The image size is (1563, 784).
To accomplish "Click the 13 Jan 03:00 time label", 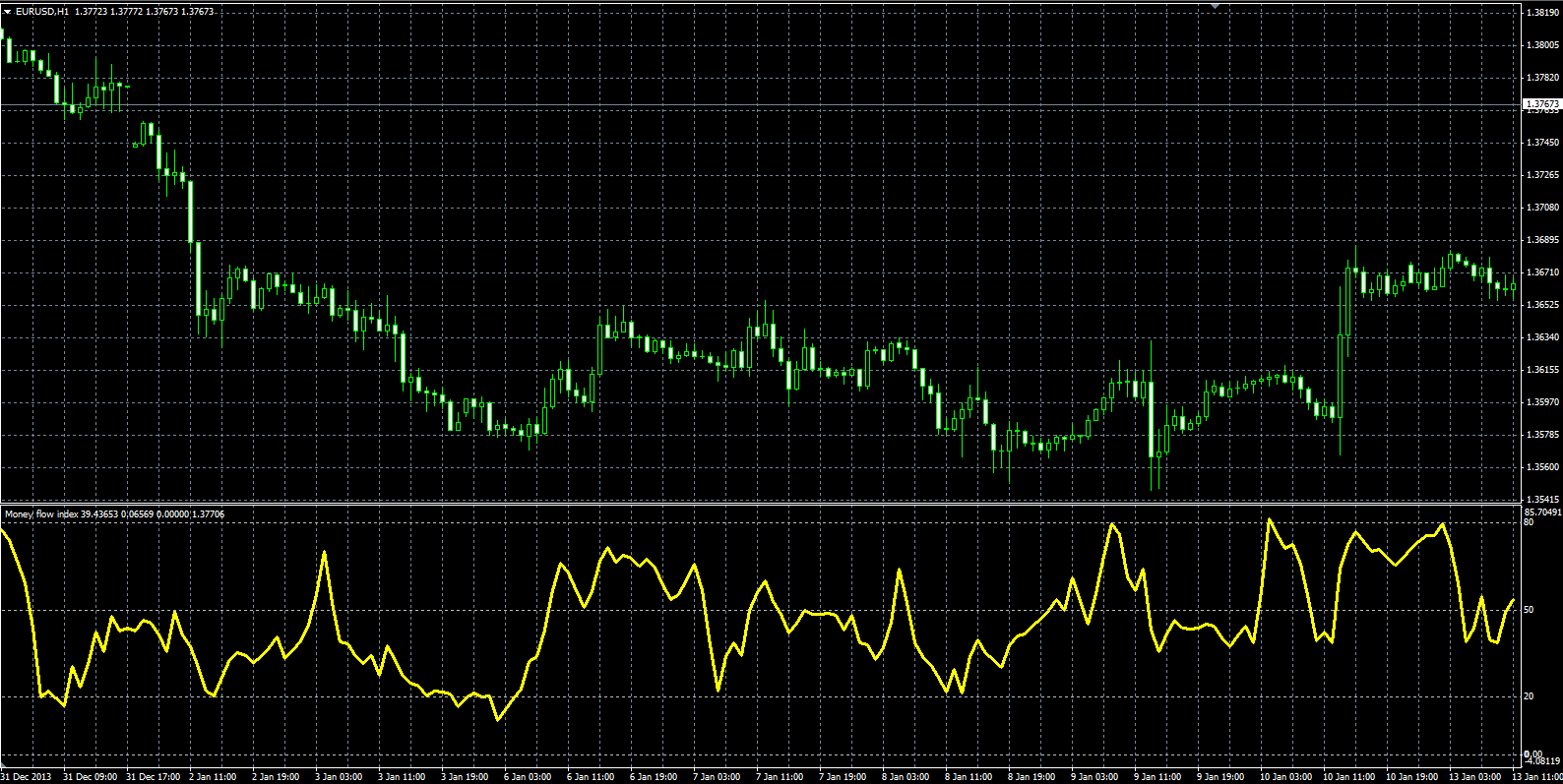I will tap(1474, 777).
